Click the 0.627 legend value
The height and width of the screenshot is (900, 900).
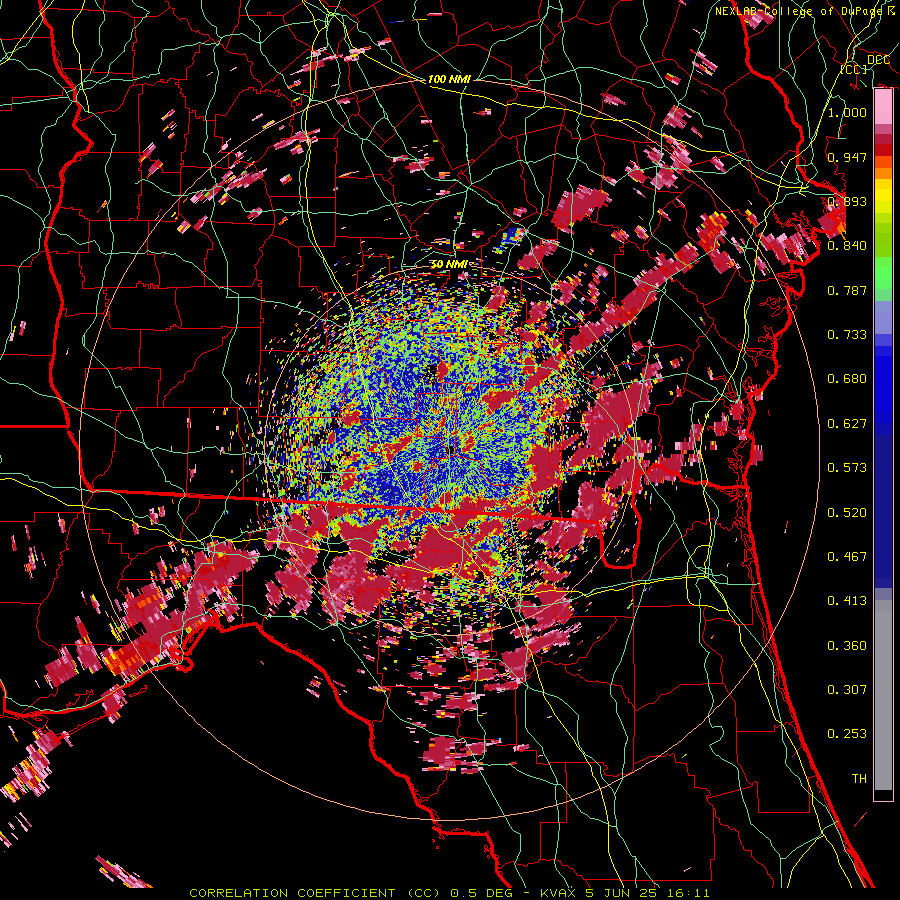847,424
